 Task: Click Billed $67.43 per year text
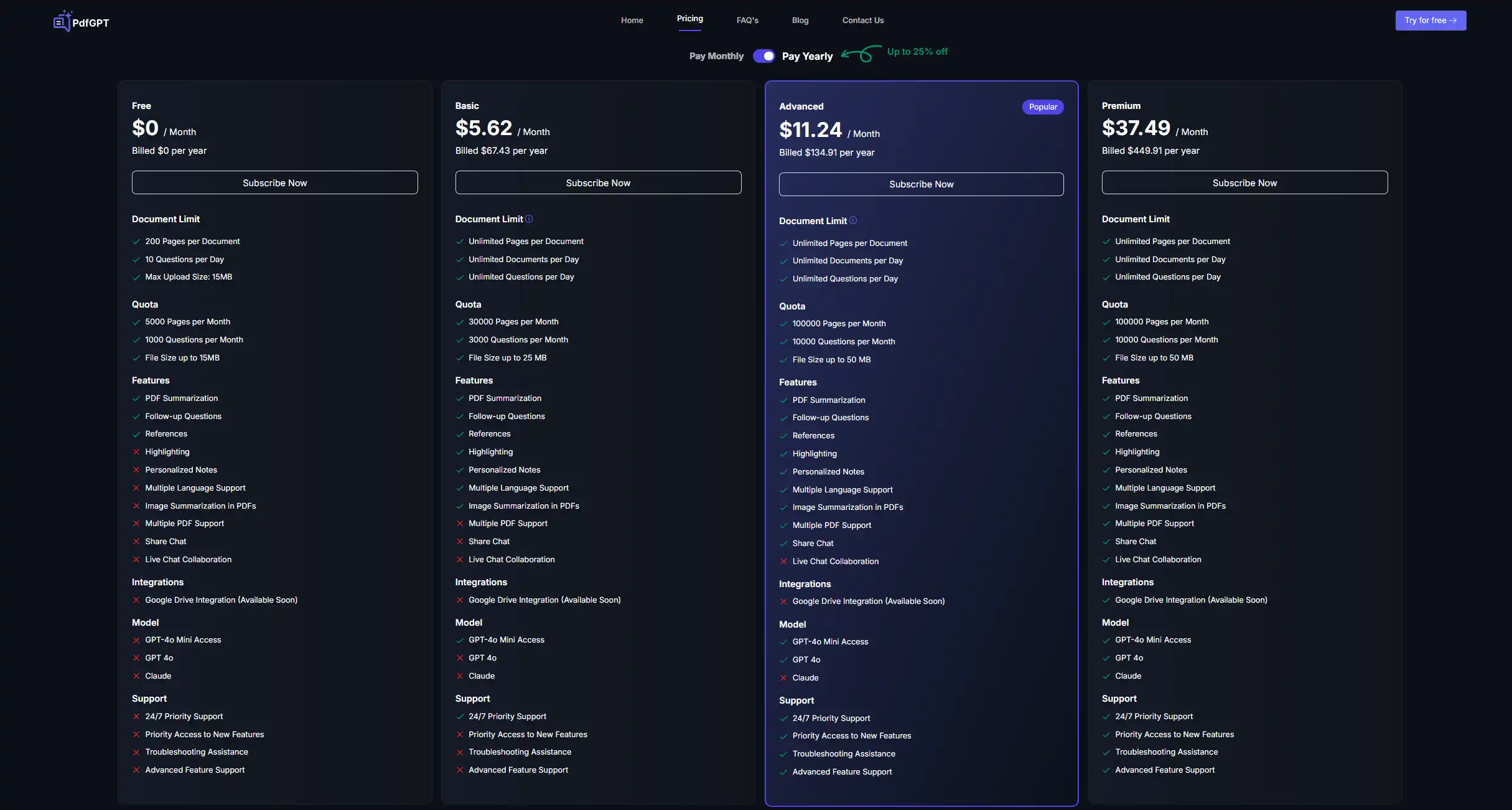pyautogui.click(x=501, y=151)
